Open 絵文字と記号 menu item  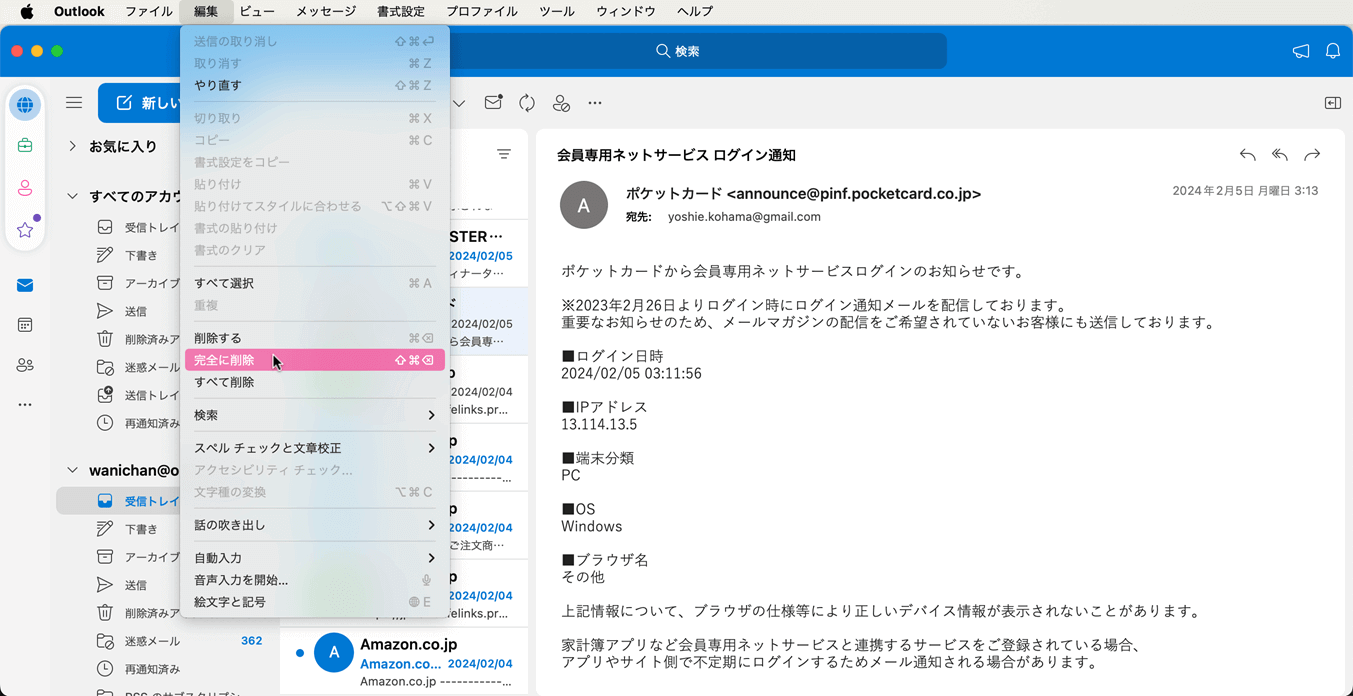(314, 602)
